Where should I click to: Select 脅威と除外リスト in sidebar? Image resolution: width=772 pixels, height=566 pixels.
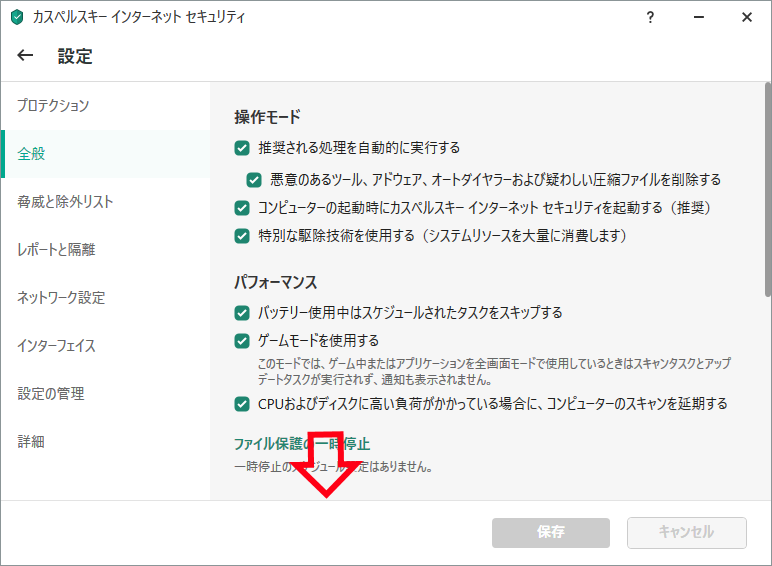coord(66,202)
